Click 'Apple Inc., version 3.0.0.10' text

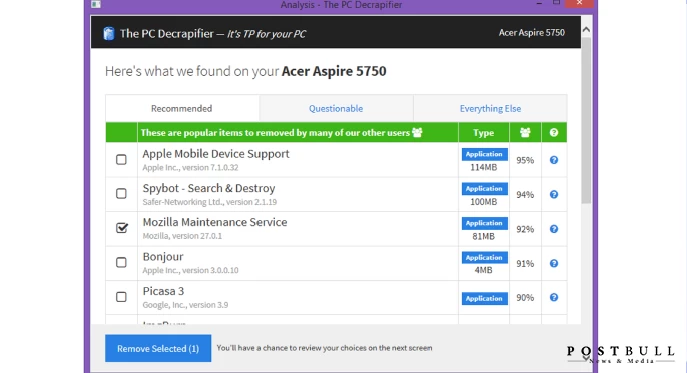[x=190, y=270]
